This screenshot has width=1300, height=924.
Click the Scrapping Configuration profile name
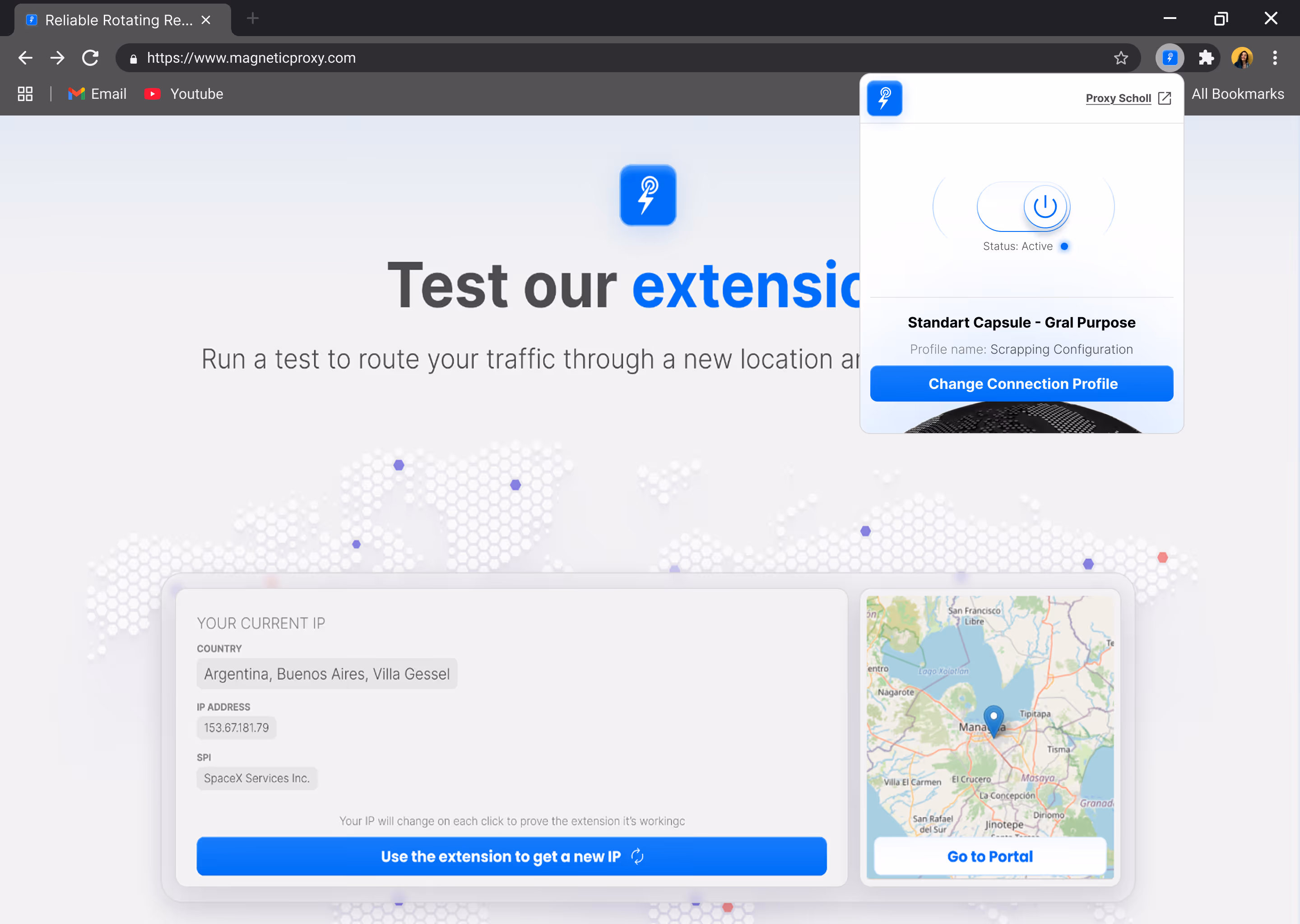(x=1062, y=349)
